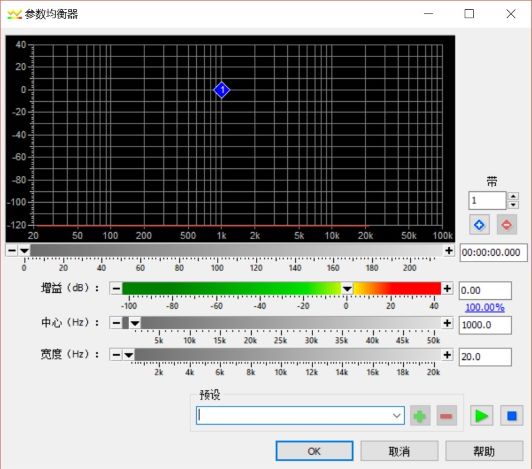
Task: Add a new band with blue diamond icon
Action: pyautogui.click(x=479, y=225)
